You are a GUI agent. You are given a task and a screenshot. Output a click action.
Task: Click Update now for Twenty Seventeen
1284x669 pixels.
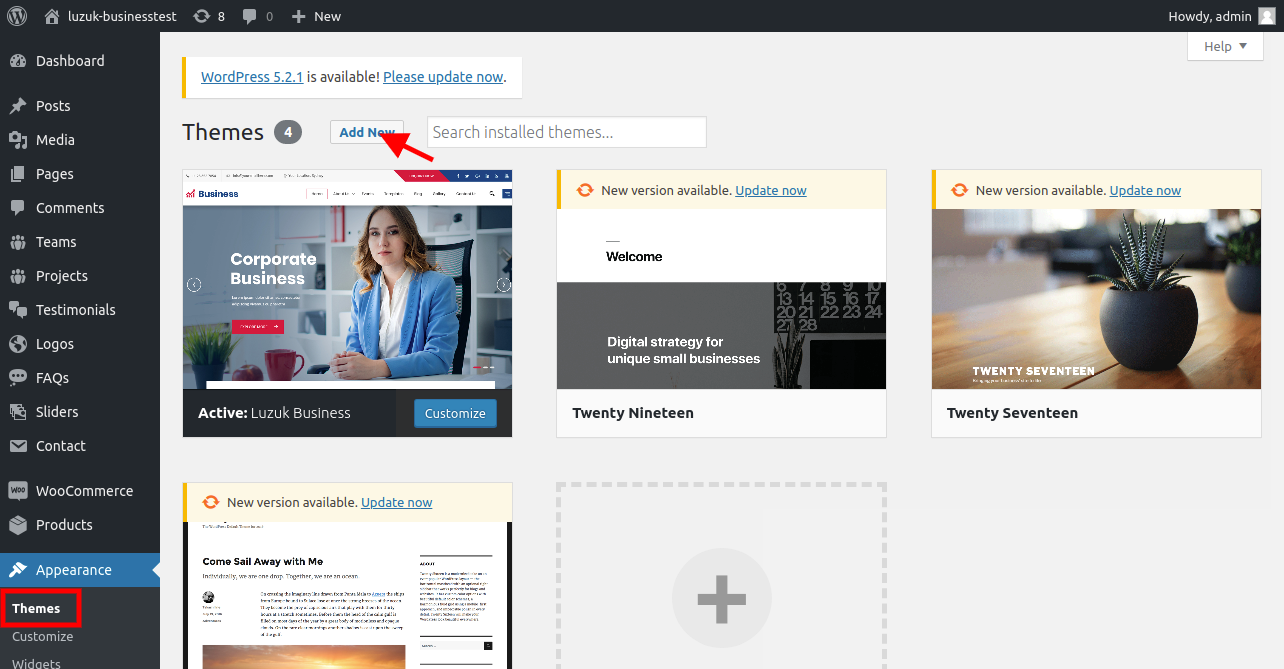[1145, 190]
